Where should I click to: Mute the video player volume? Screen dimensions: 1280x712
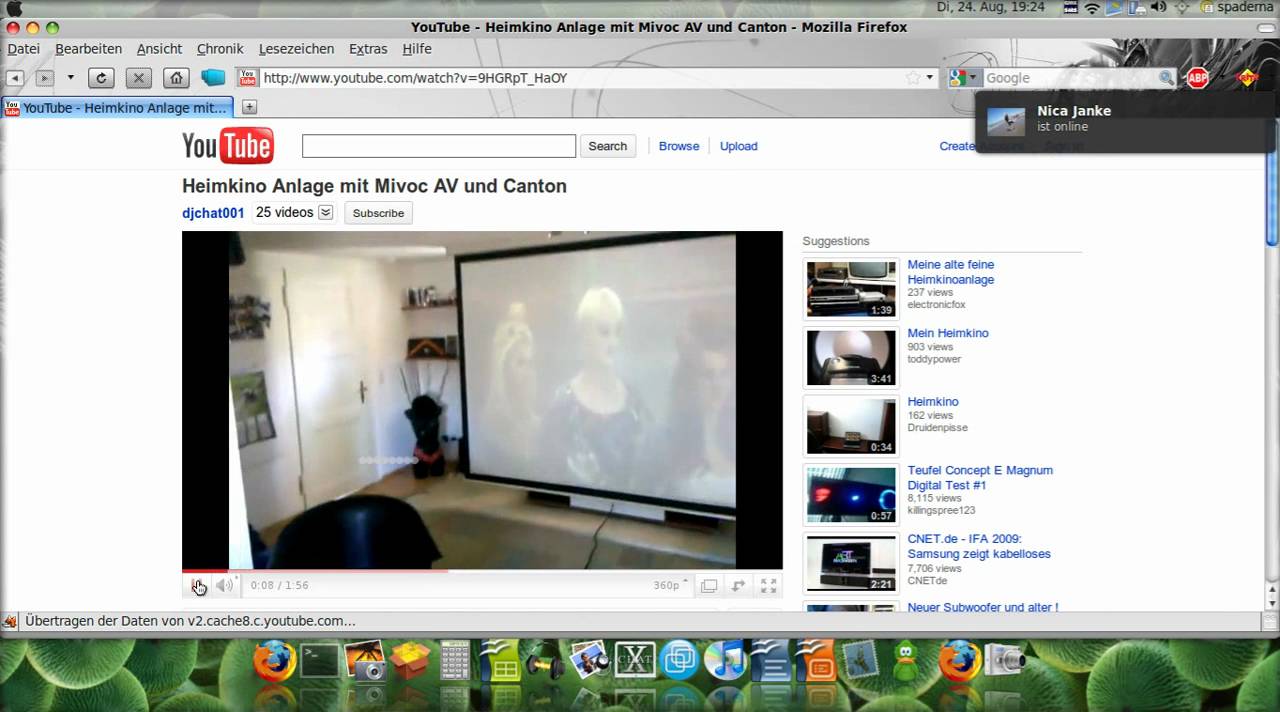[225, 586]
